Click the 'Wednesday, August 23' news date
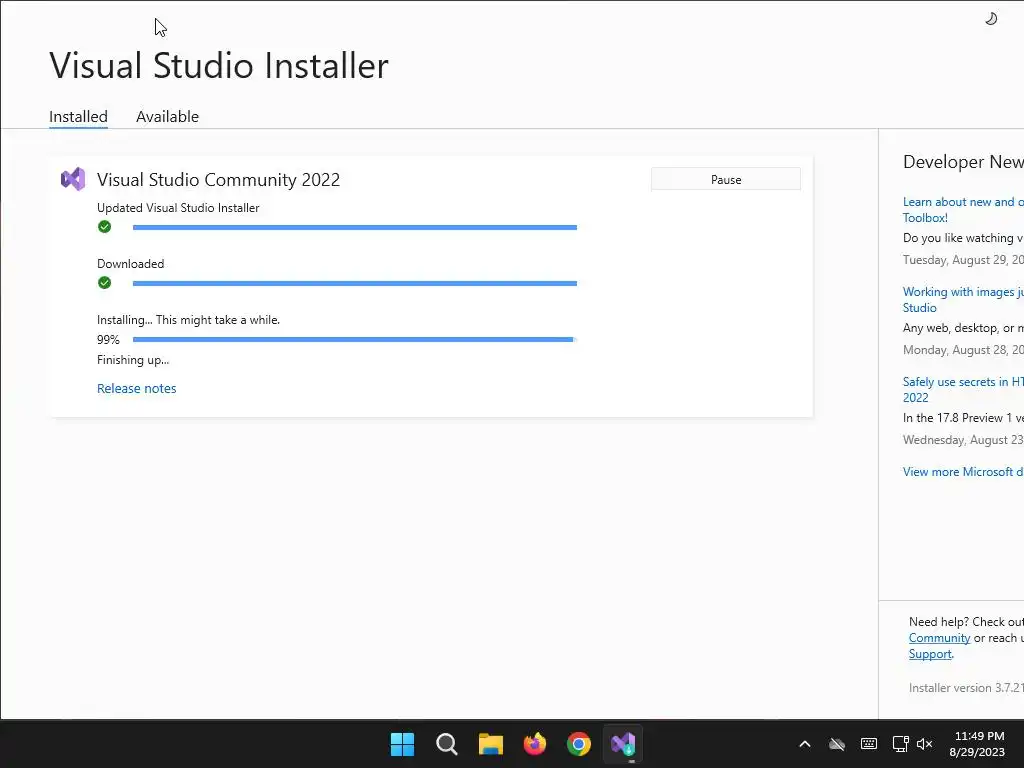The image size is (1024, 768). (963, 440)
